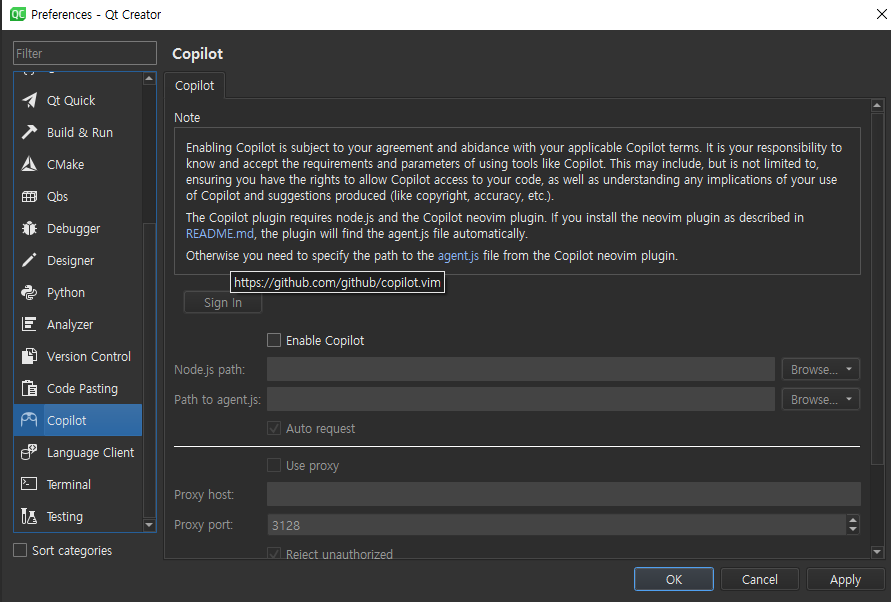Open the README.md link
This screenshot has width=891, height=602.
tap(219, 234)
